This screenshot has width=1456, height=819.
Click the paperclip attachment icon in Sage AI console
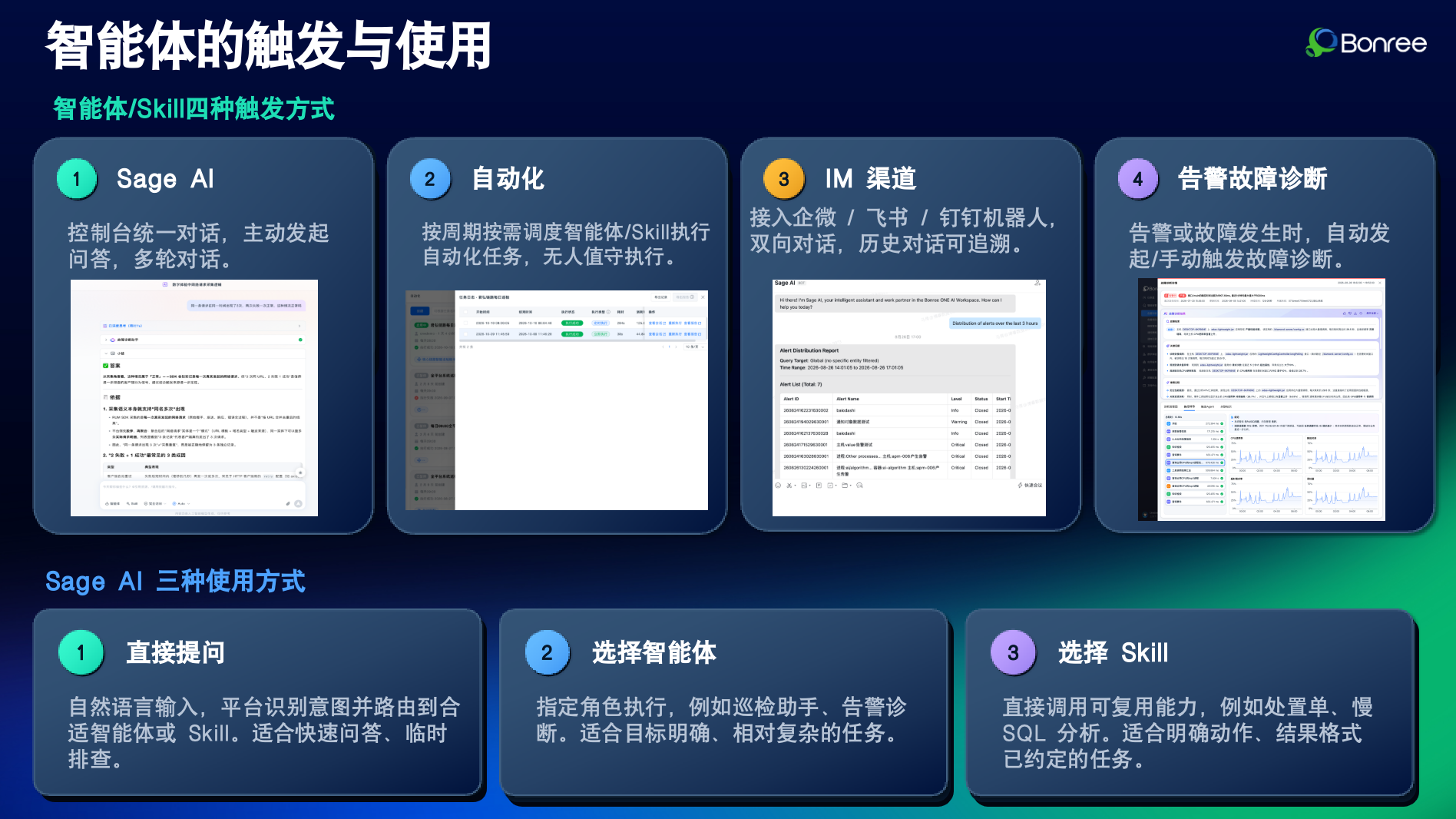tap(288, 504)
